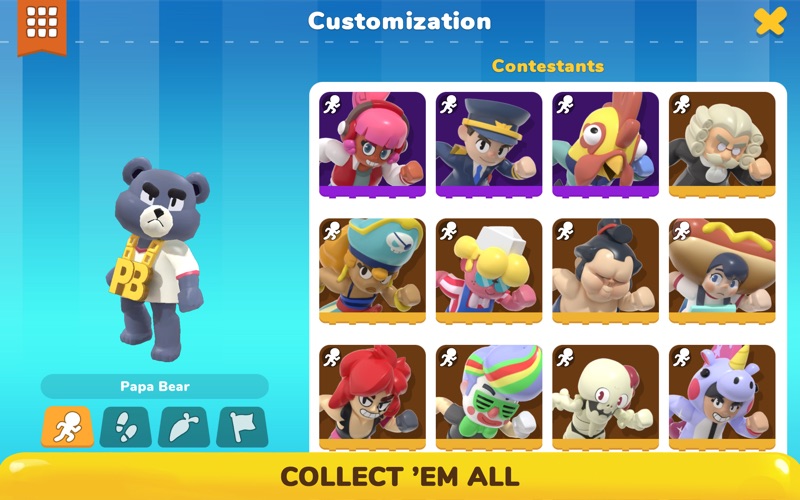Select the hot dog hat contestant
The height and width of the screenshot is (500, 800).
pos(722,271)
